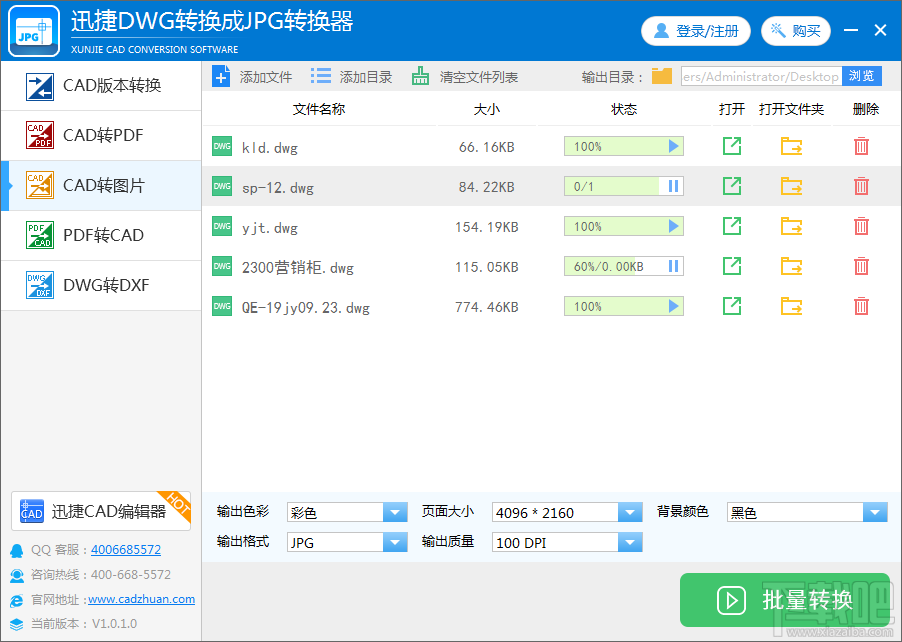Select the CAD转图片 tab
Viewport: 902px width, 642px height.
point(101,185)
